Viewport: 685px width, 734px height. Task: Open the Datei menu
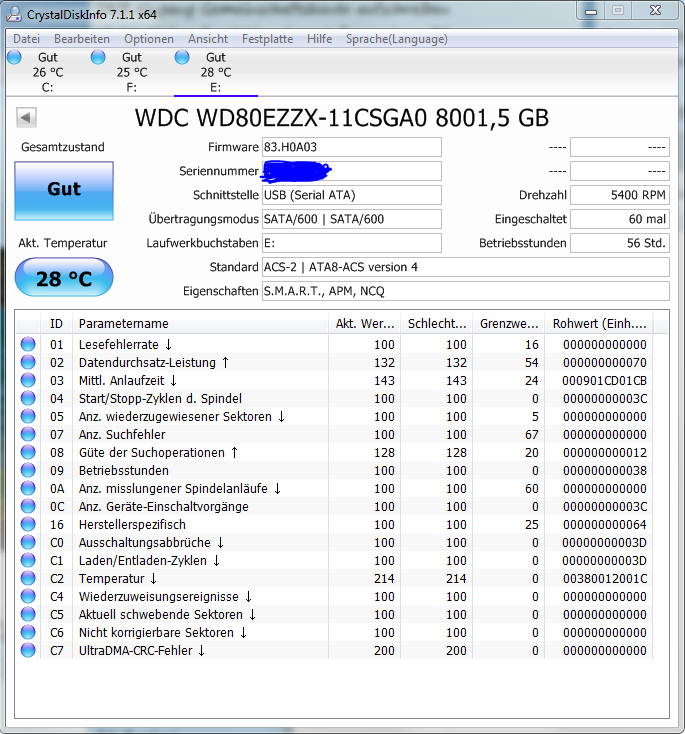point(26,39)
